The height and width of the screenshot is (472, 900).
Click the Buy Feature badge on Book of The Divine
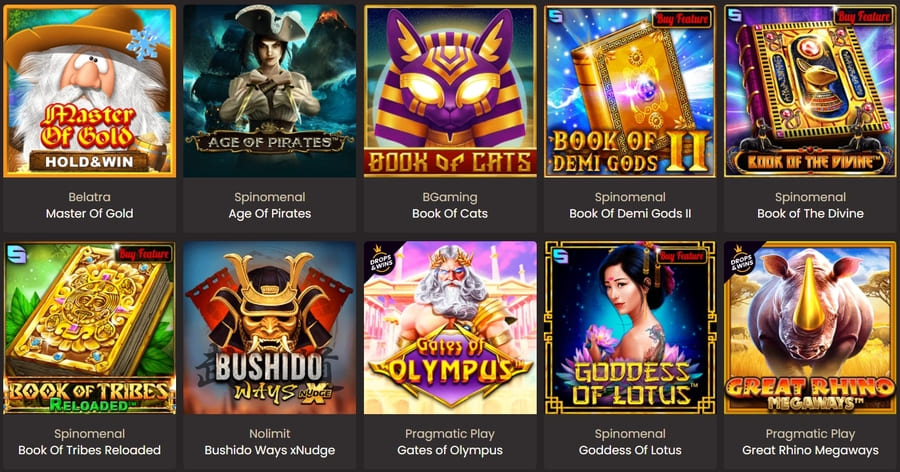[x=863, y=17]
